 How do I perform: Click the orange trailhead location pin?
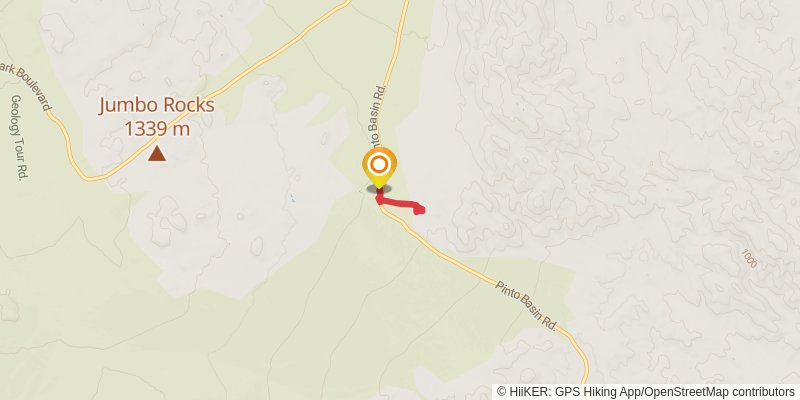379,168
